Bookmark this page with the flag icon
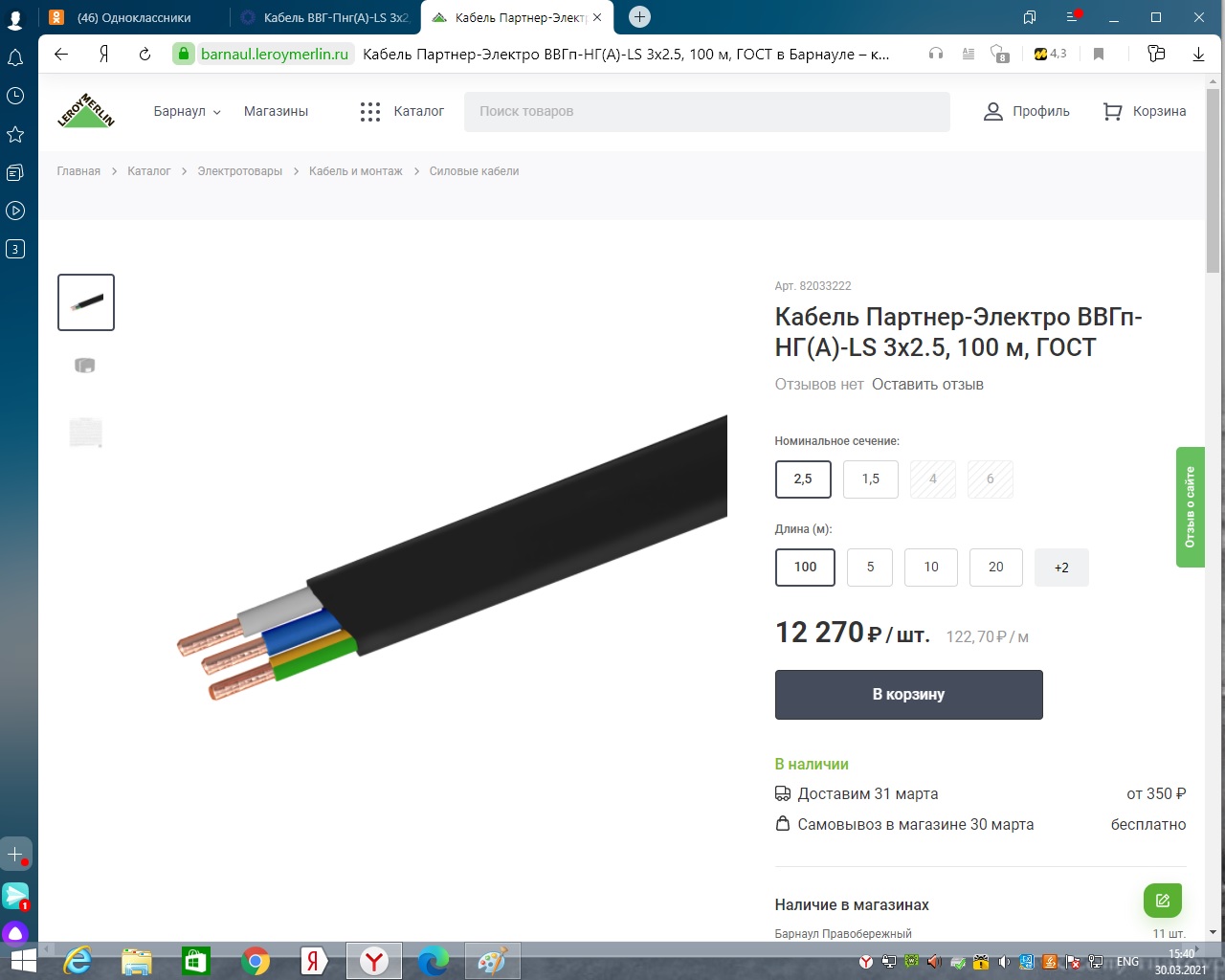This screenshot has width=1225, height=980. point(1099,55)
